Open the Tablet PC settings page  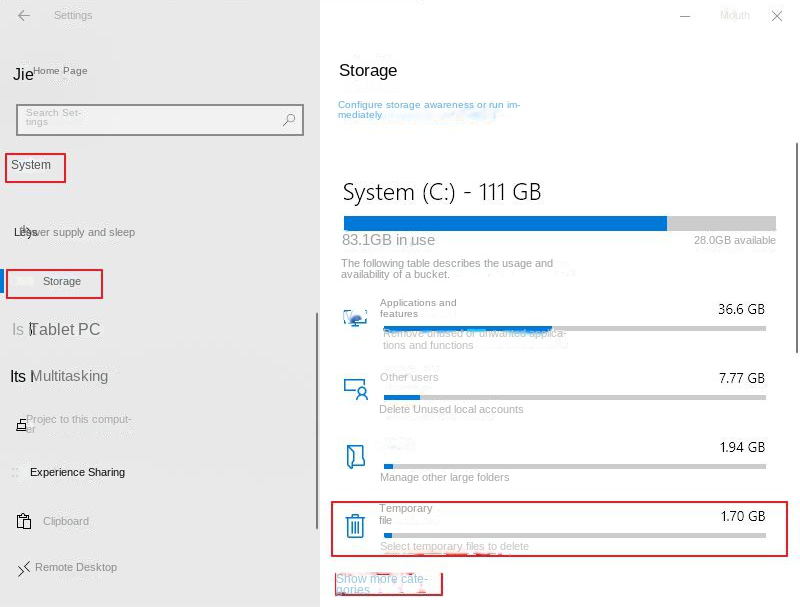(x=65, y=330)
